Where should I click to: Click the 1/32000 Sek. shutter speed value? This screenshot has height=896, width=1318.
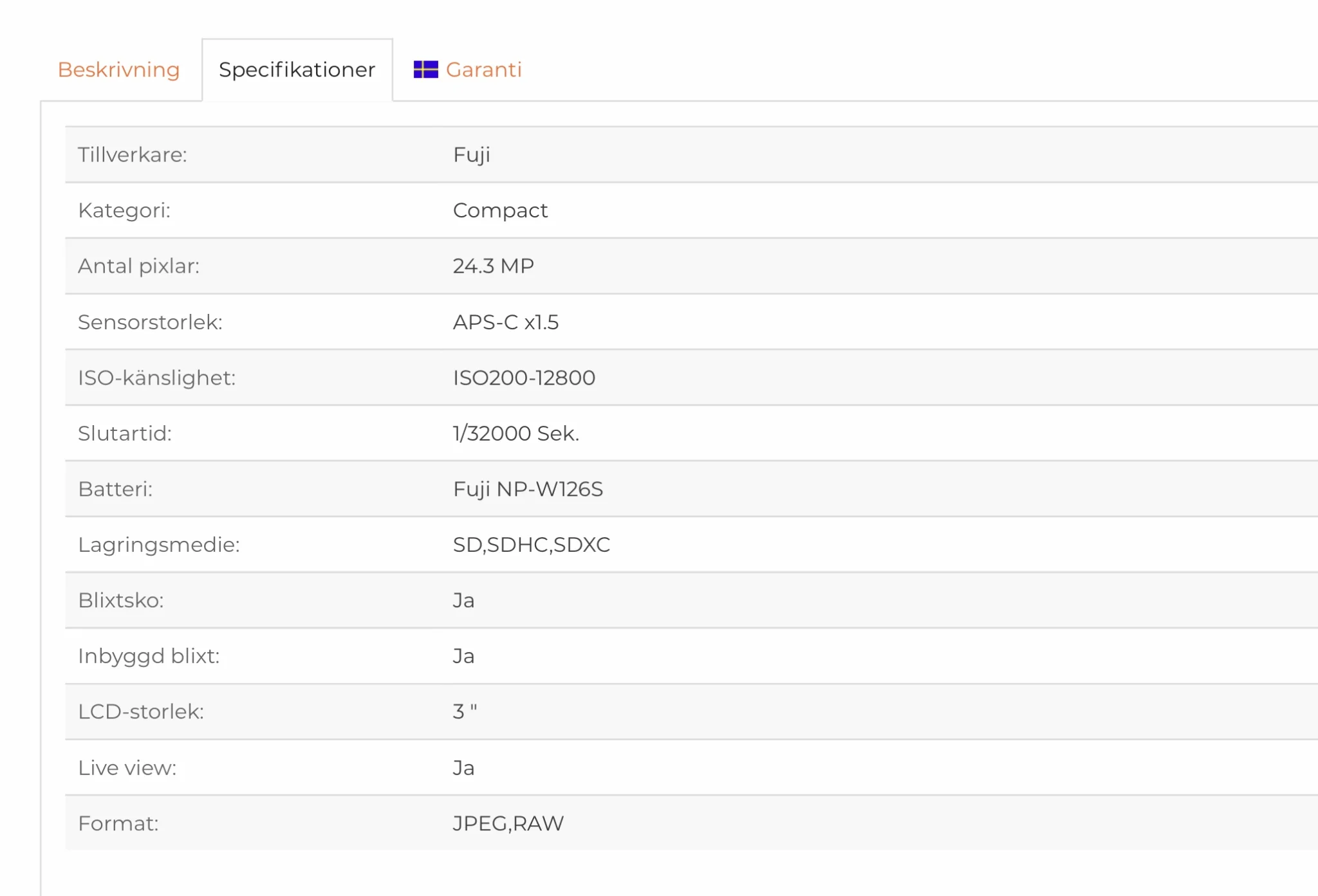coord(516,434)
